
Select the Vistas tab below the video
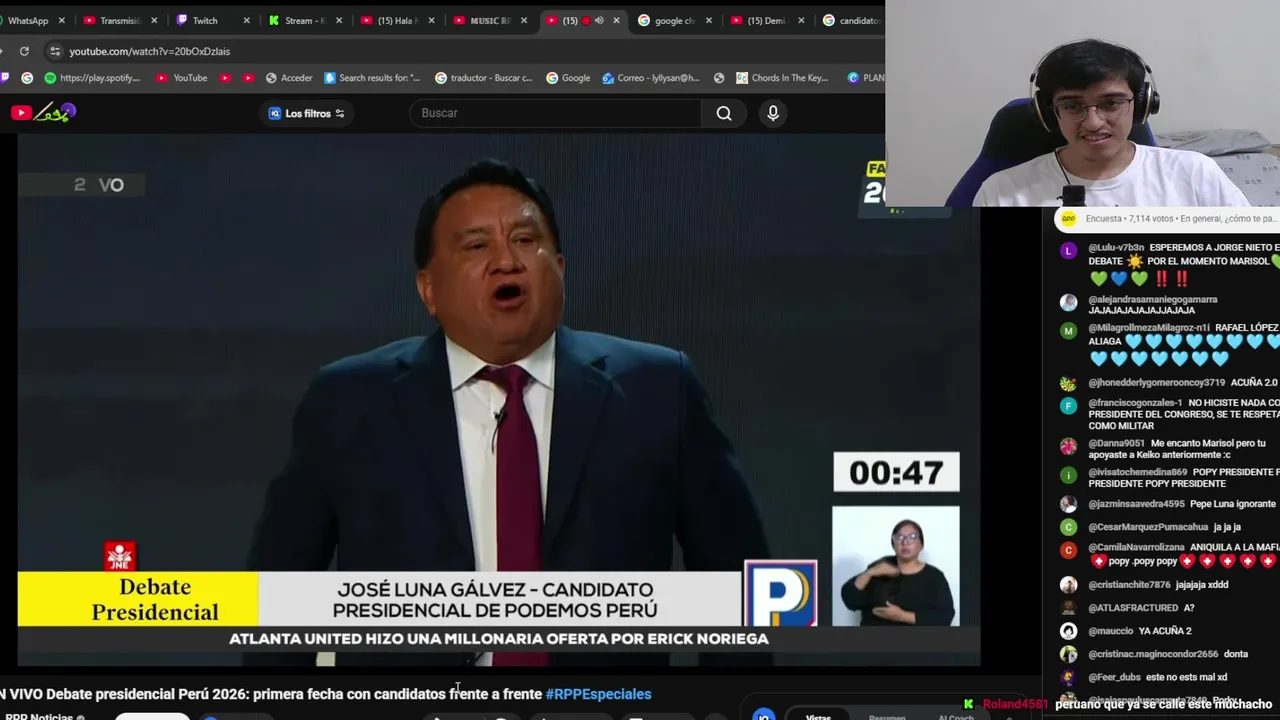818,716
